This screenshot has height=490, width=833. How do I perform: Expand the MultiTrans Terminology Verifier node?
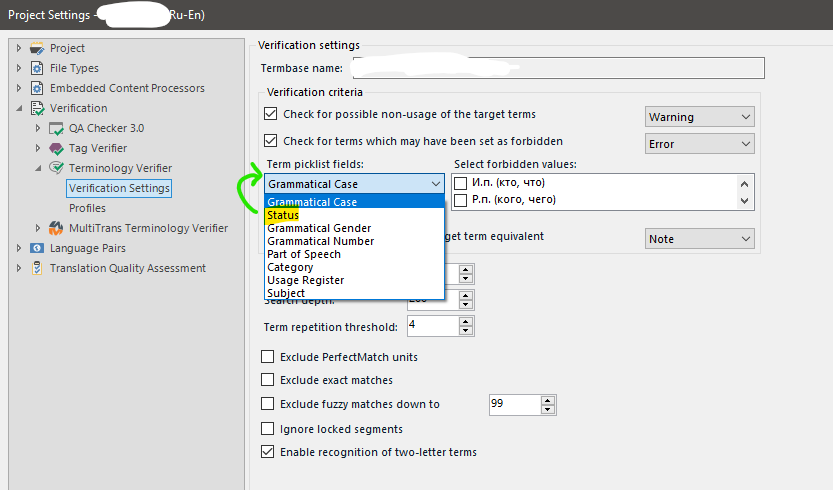(x=38, y=228)
